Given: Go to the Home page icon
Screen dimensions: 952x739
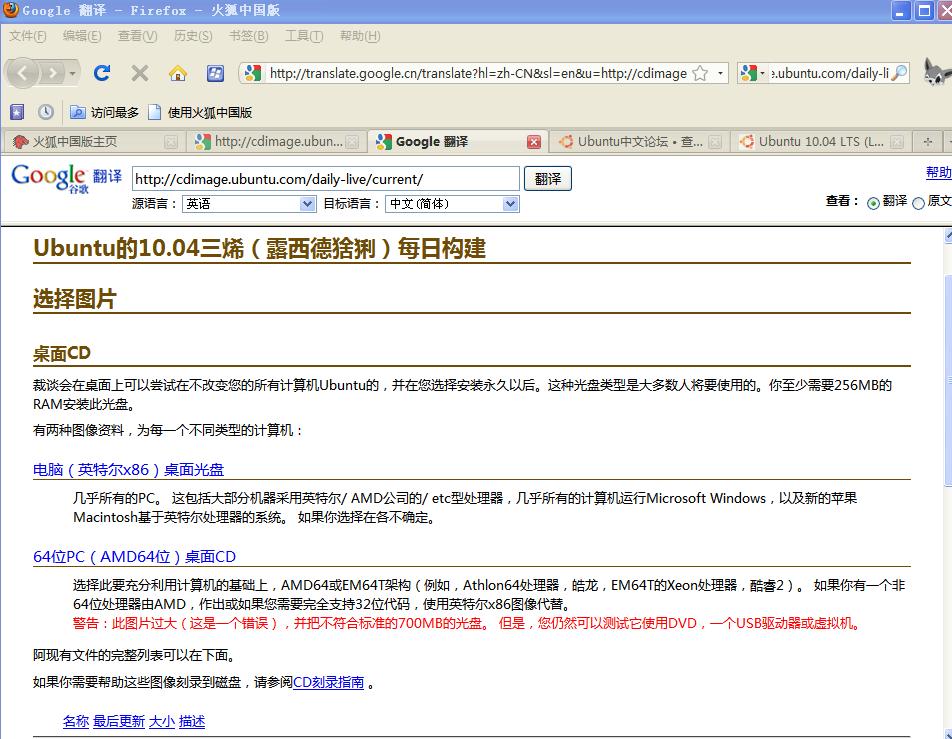Looking at the screenshot, I should coord(178,73).
